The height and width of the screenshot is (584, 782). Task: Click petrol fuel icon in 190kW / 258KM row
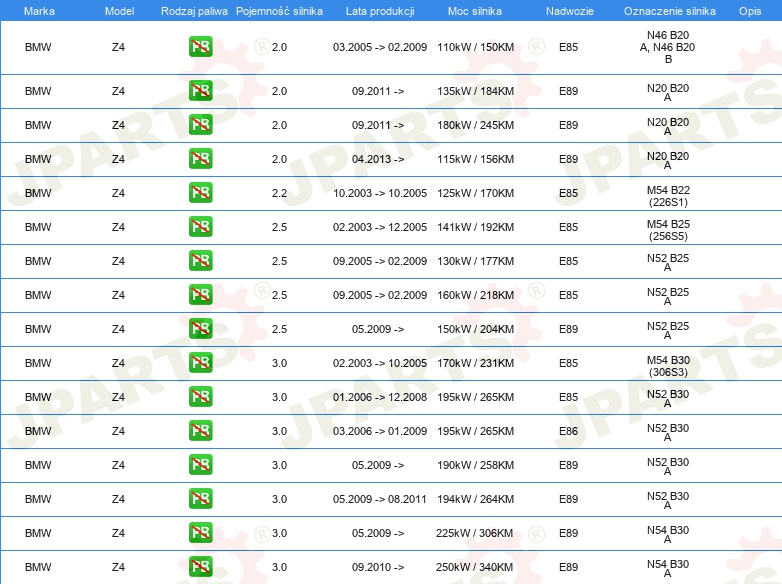[200, 465]
